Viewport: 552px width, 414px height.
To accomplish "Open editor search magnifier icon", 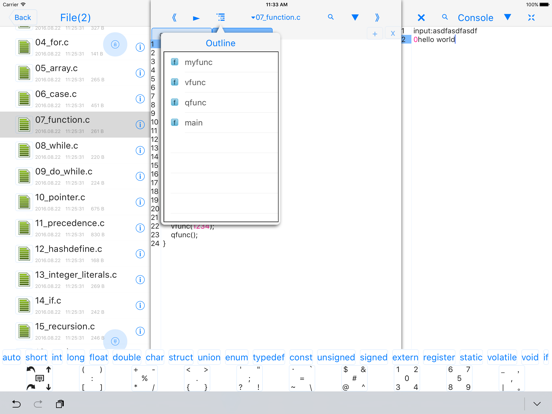I will tap(331, 17).
